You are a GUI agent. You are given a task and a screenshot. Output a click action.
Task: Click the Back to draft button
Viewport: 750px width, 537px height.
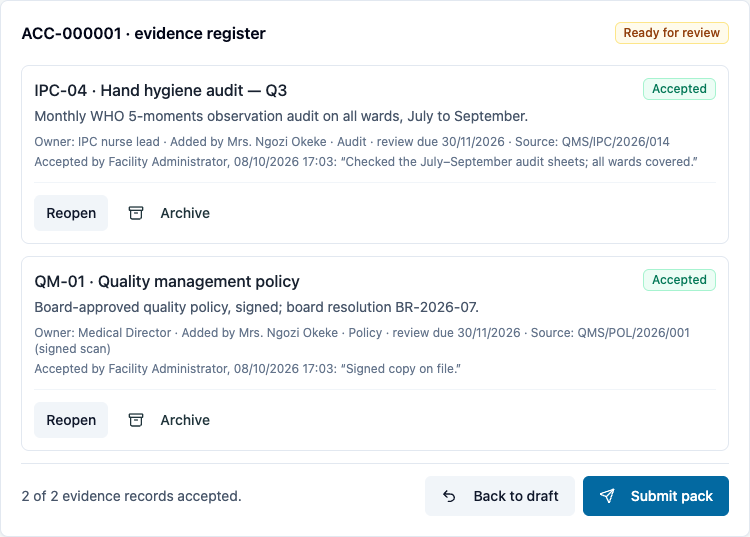pyautogui.click(x=500, y=496)
